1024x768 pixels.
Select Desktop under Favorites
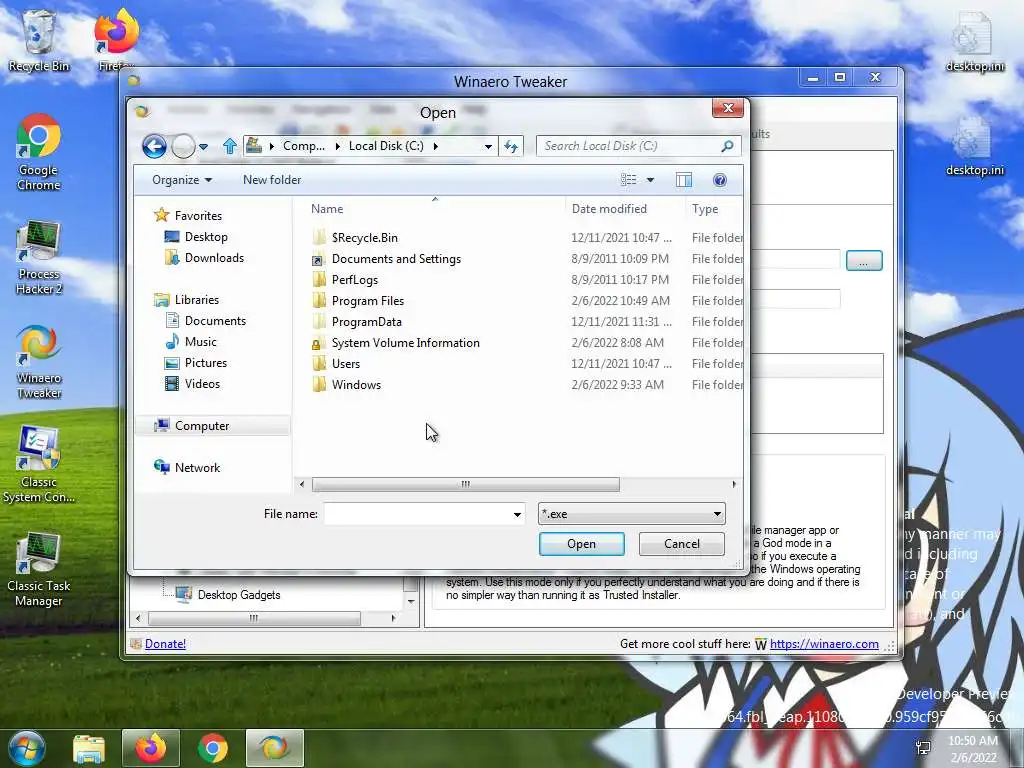[196, 237]
